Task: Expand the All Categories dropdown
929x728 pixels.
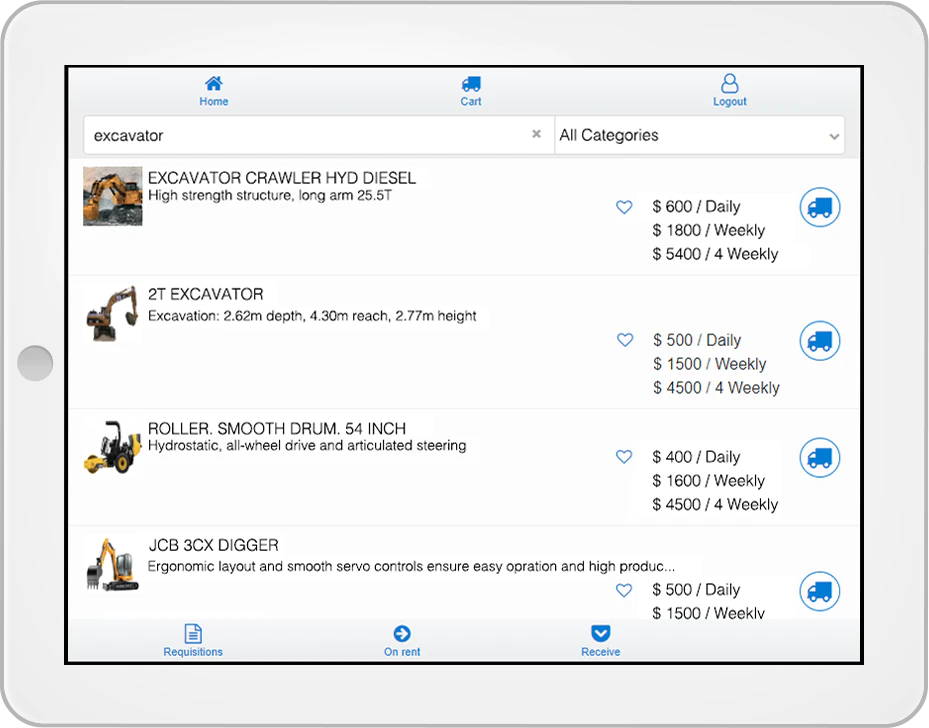Action: point(699,135)
